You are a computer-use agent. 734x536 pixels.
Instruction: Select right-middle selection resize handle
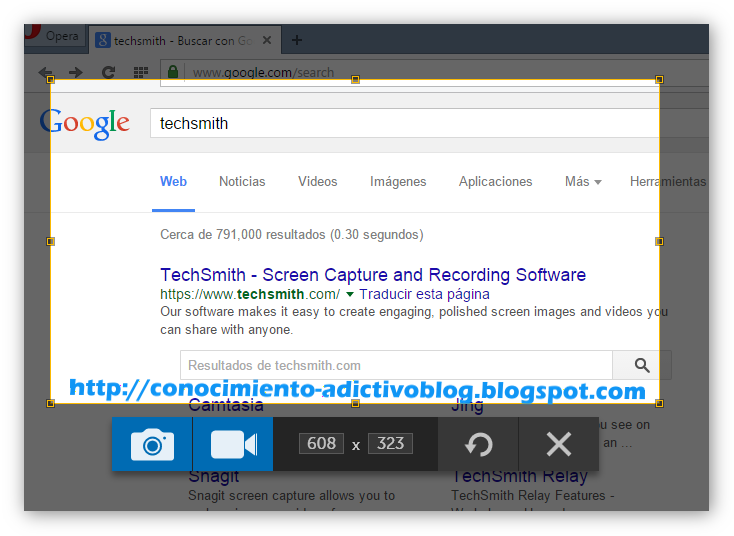pos(659,242)
